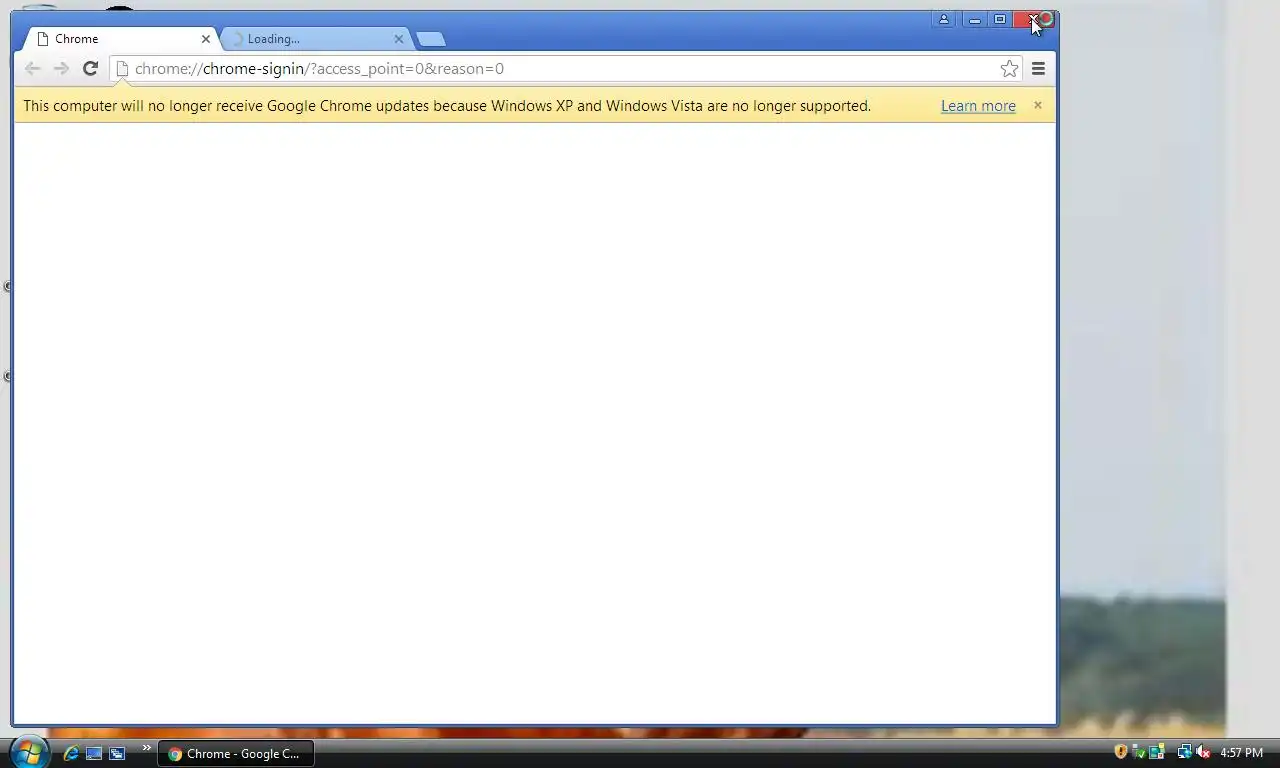Expand the Quick Launch overflow chevron
This screenshot has width=1280, height=768.
click(x=146, y=748)
